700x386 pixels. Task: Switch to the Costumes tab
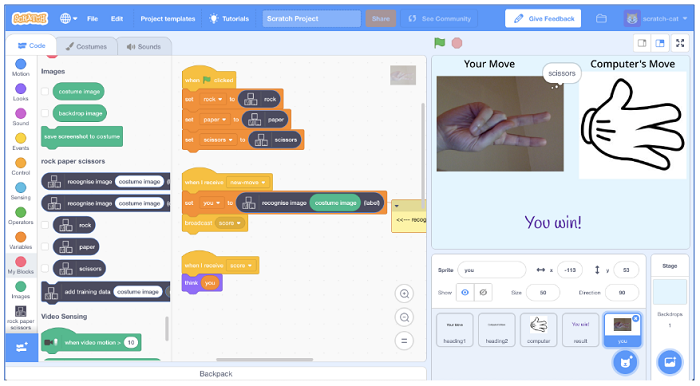click(x=87, y=46)
